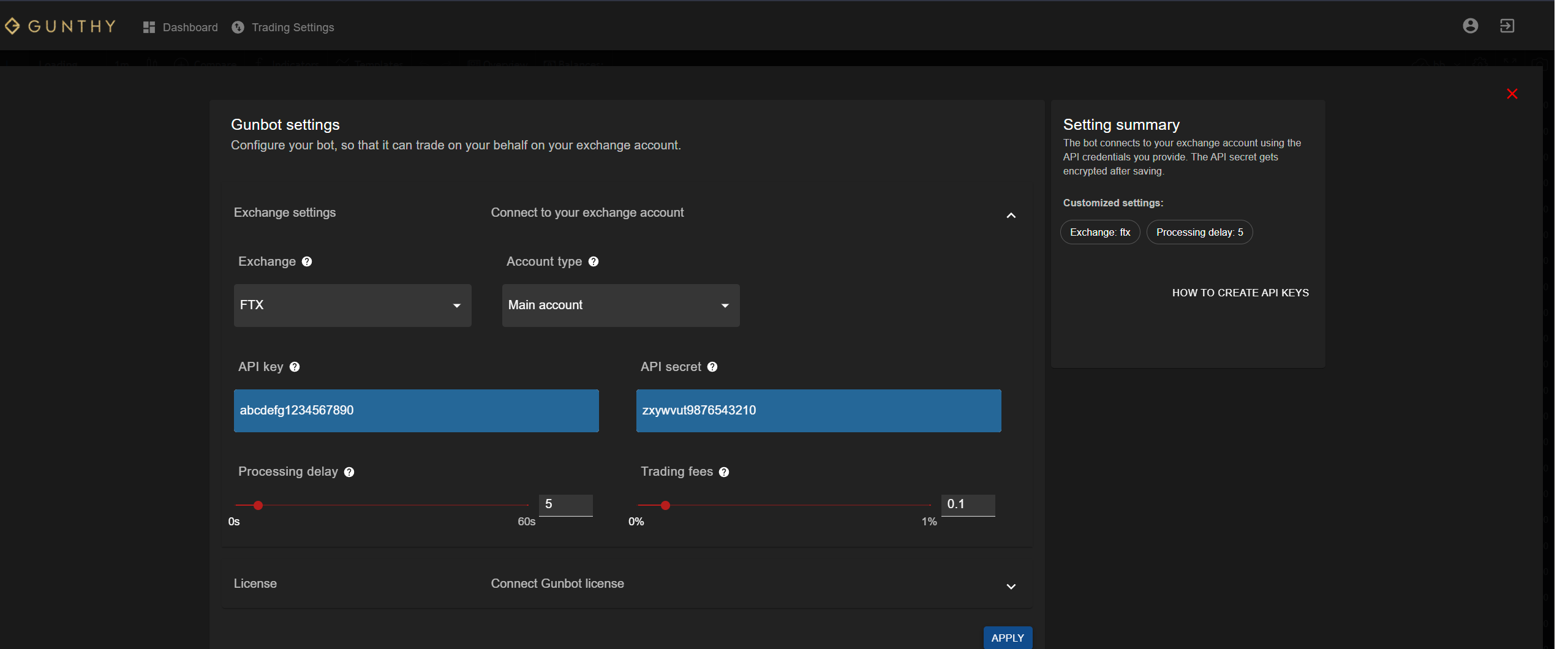Screen dimensions: 1568x649
Task: Click the user account profile icon
Action: (x=1470, y=26)
